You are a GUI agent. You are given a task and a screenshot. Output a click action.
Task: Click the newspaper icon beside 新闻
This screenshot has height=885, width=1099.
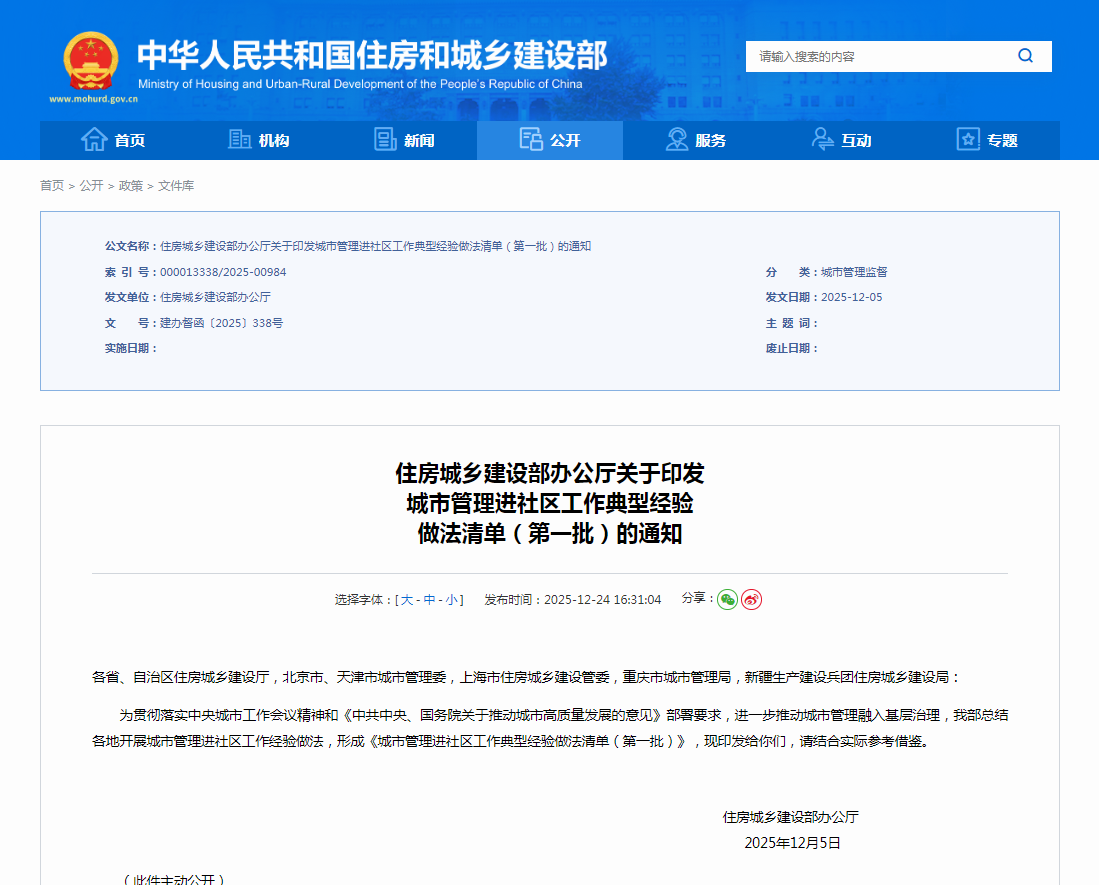pos(385,140)
